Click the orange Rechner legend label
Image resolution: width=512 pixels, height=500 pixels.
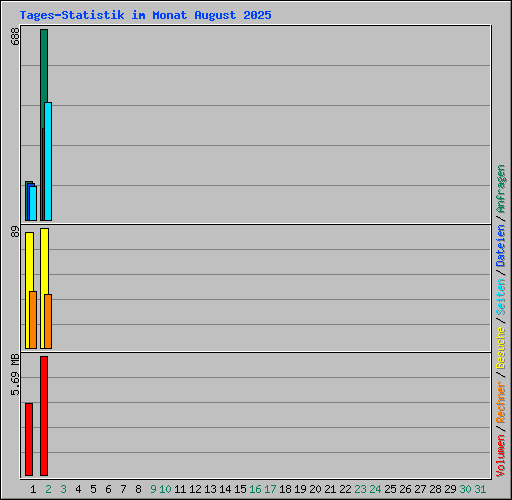coord(501,402)
